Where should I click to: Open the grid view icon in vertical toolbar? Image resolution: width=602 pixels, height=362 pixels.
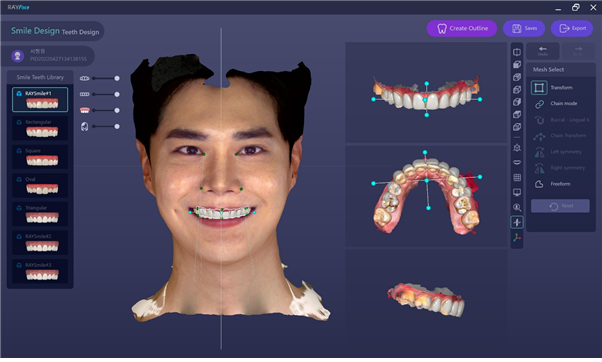tap(517, 177)
